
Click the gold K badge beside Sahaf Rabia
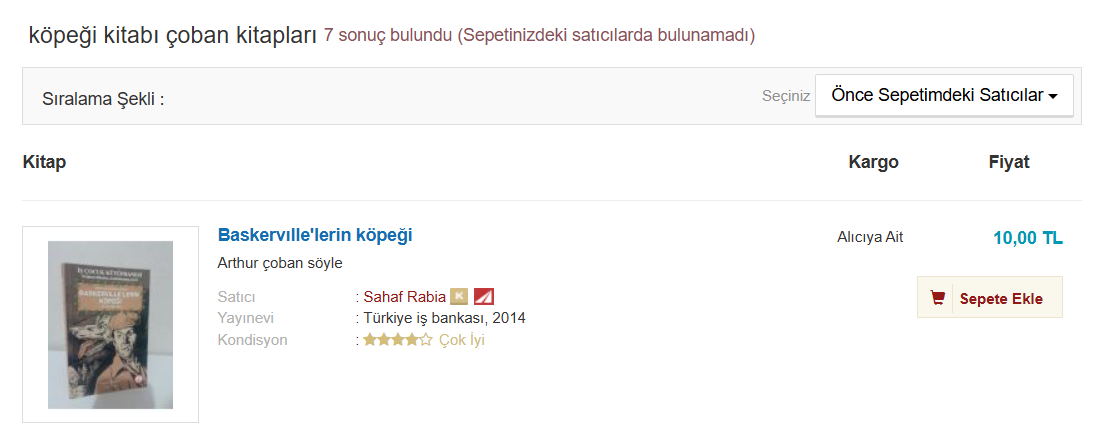459,296
